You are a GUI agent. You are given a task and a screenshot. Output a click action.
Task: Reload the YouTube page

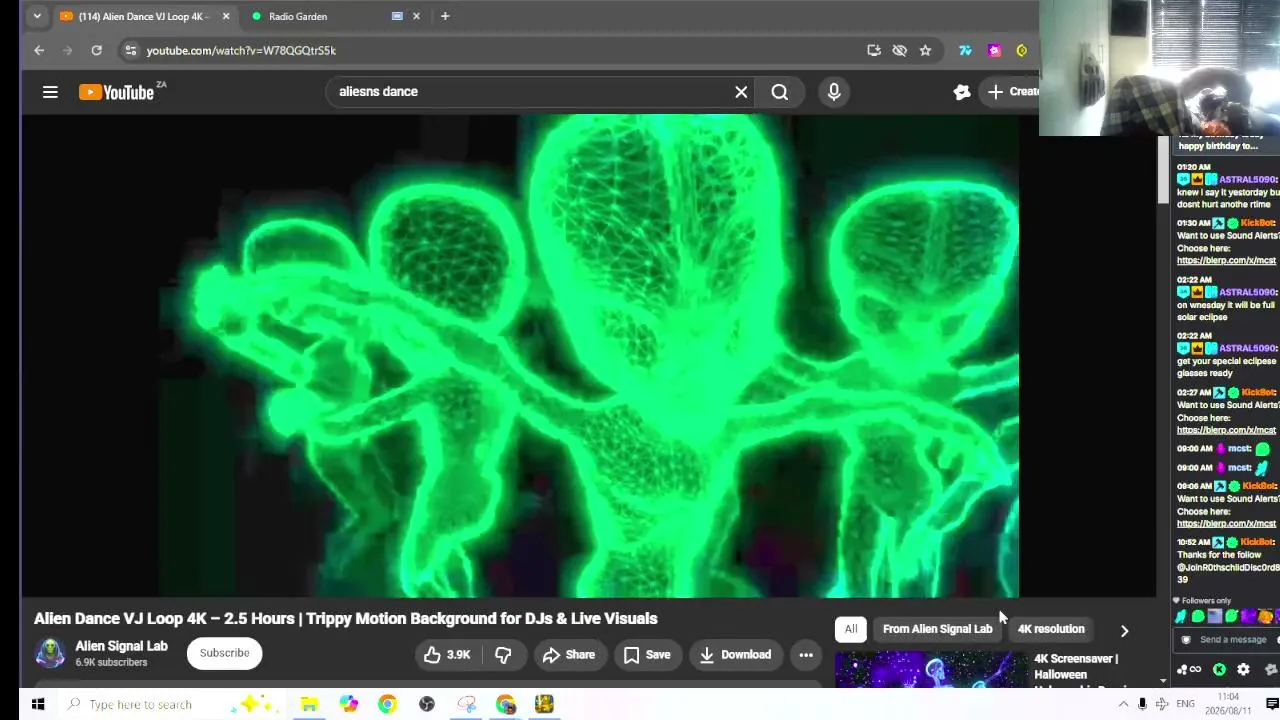[96, 50]
